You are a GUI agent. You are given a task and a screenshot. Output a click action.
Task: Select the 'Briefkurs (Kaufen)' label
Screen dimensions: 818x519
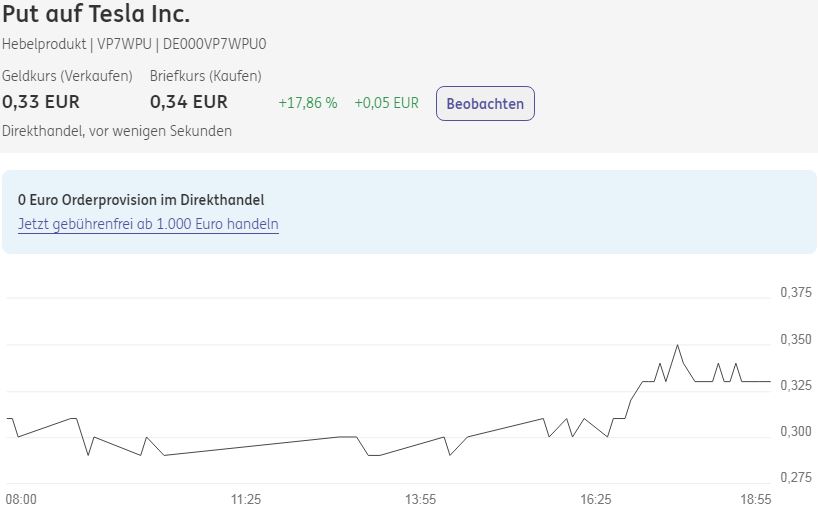click(206, 76)
